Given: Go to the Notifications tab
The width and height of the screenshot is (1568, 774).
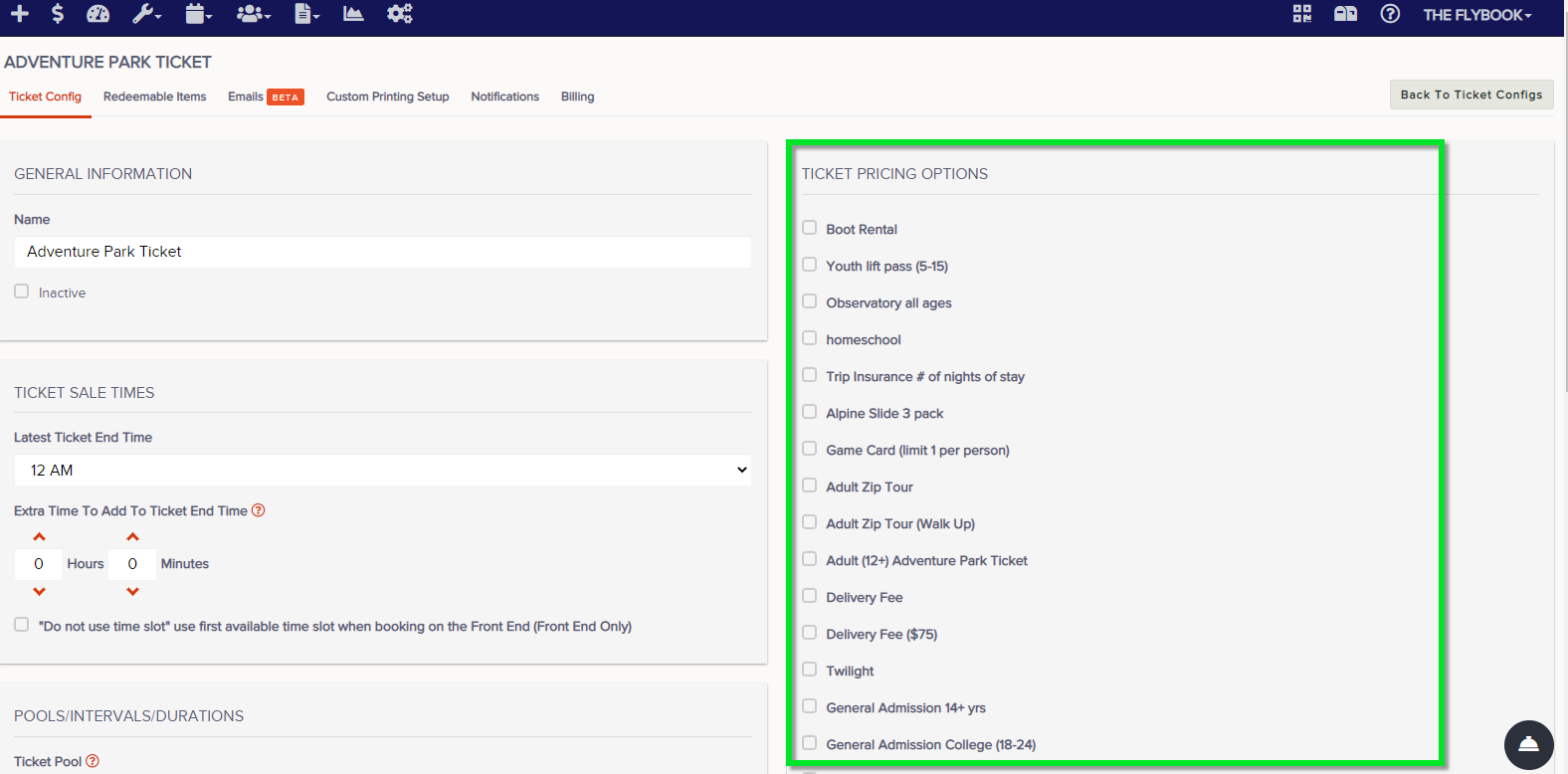Looking at the screenshot, I should pos(505,97).
